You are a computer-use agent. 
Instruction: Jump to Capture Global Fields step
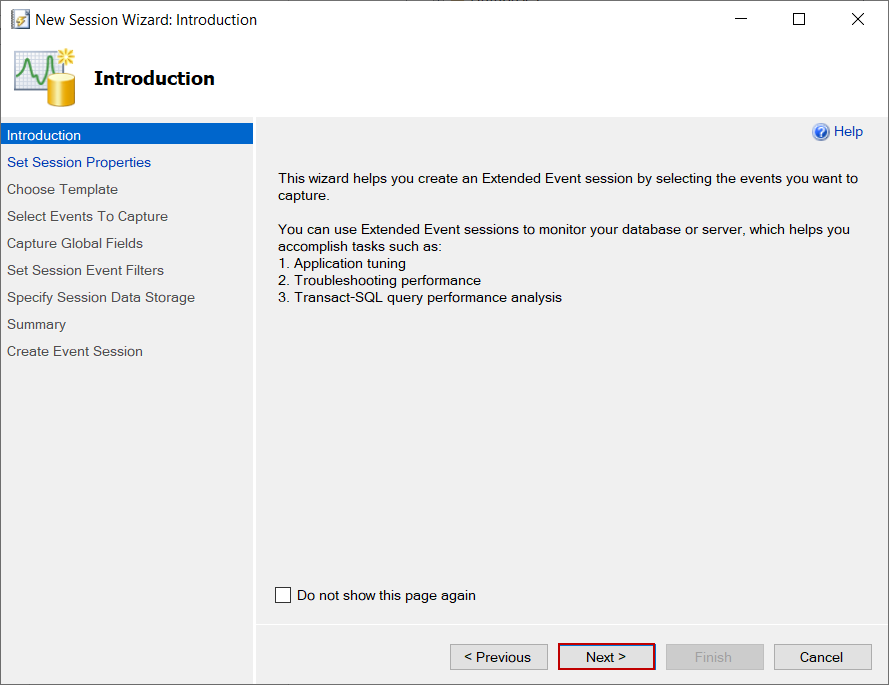click(x=75, y=243)
